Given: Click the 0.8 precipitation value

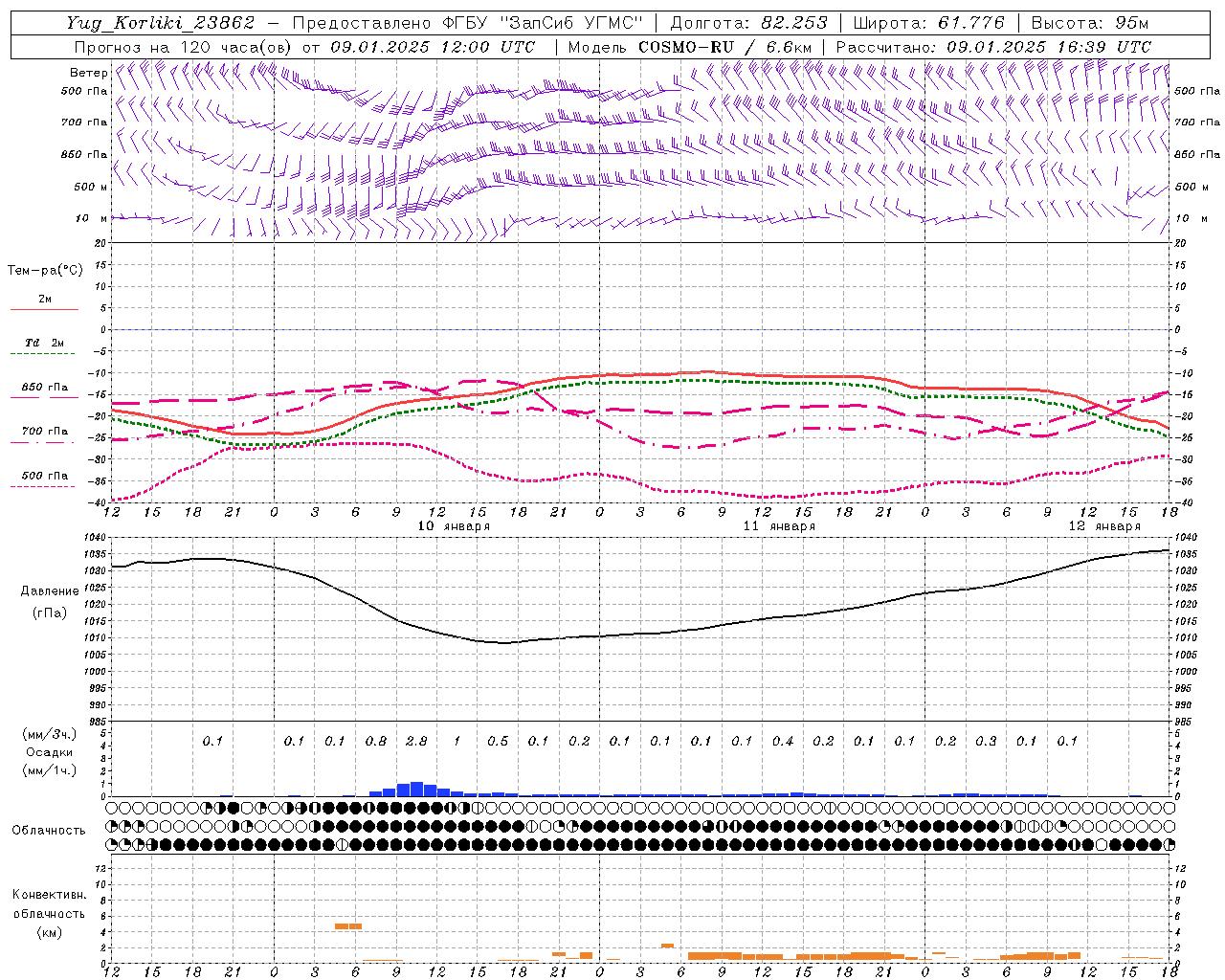Looking at the screenshot, I should click(x=376, y=741).
